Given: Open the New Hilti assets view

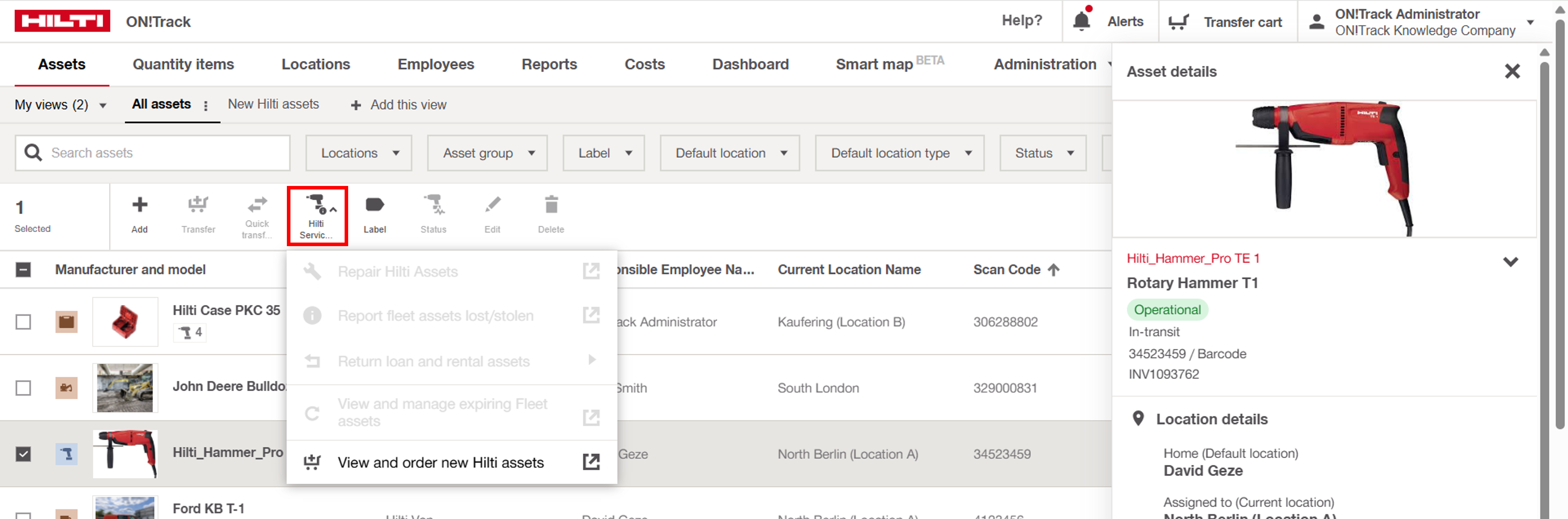Looking at the screenshot, I should (273, 104).
